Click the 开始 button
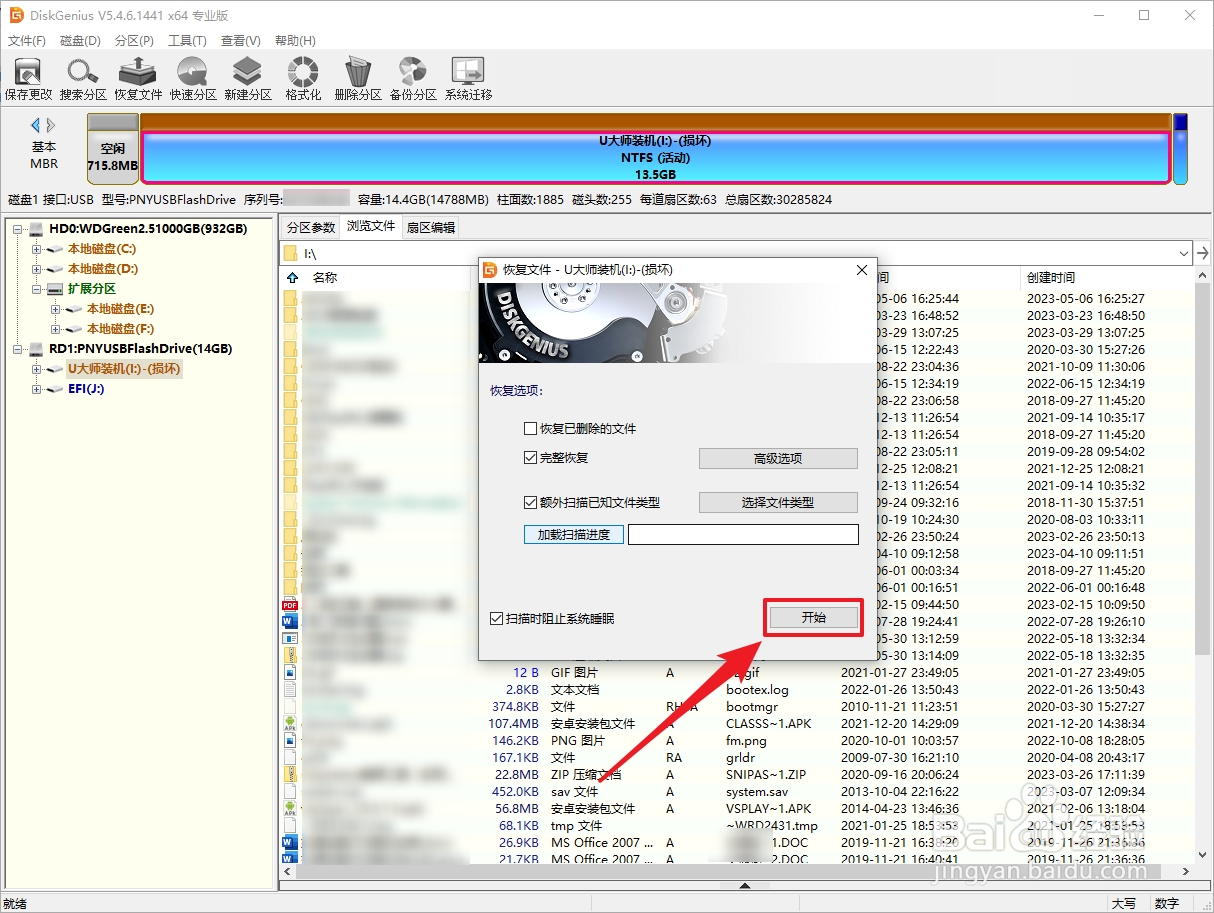Screen dimensions: 1214x913 [814, 618]
